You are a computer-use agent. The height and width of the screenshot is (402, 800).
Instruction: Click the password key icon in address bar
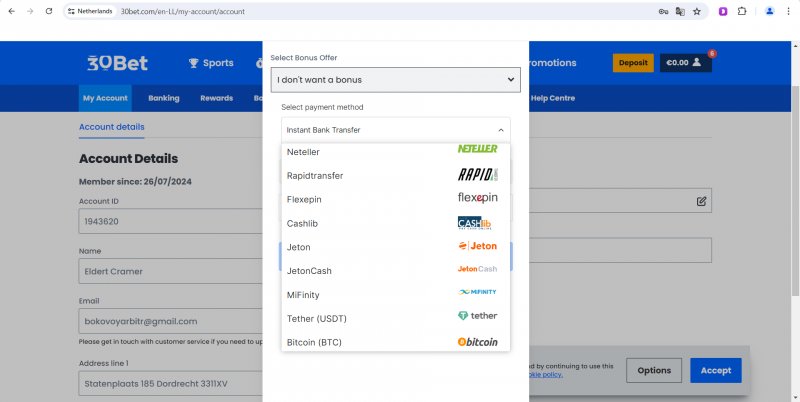[x=663, y=11]
